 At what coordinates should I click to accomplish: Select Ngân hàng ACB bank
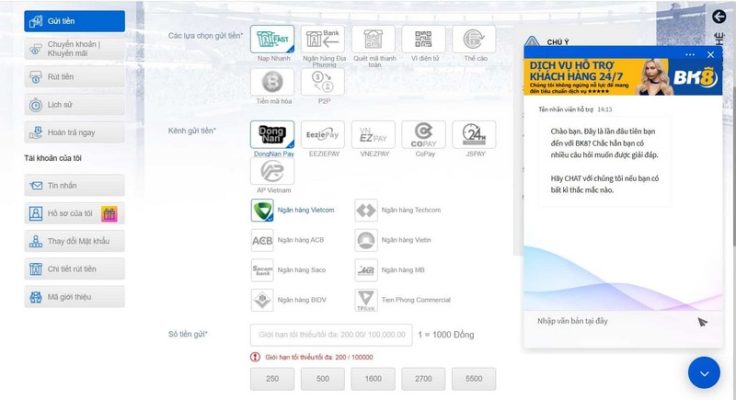[x=288, y=240]
